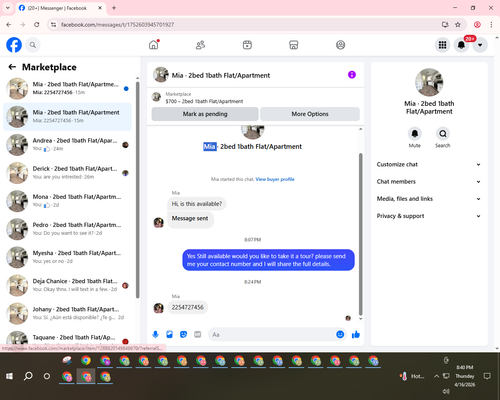Search in conversation using the magnifier icon
Image resolution: width=500 pixels, height=400 pixels.
pyautogui.click(x=443, y=134)
